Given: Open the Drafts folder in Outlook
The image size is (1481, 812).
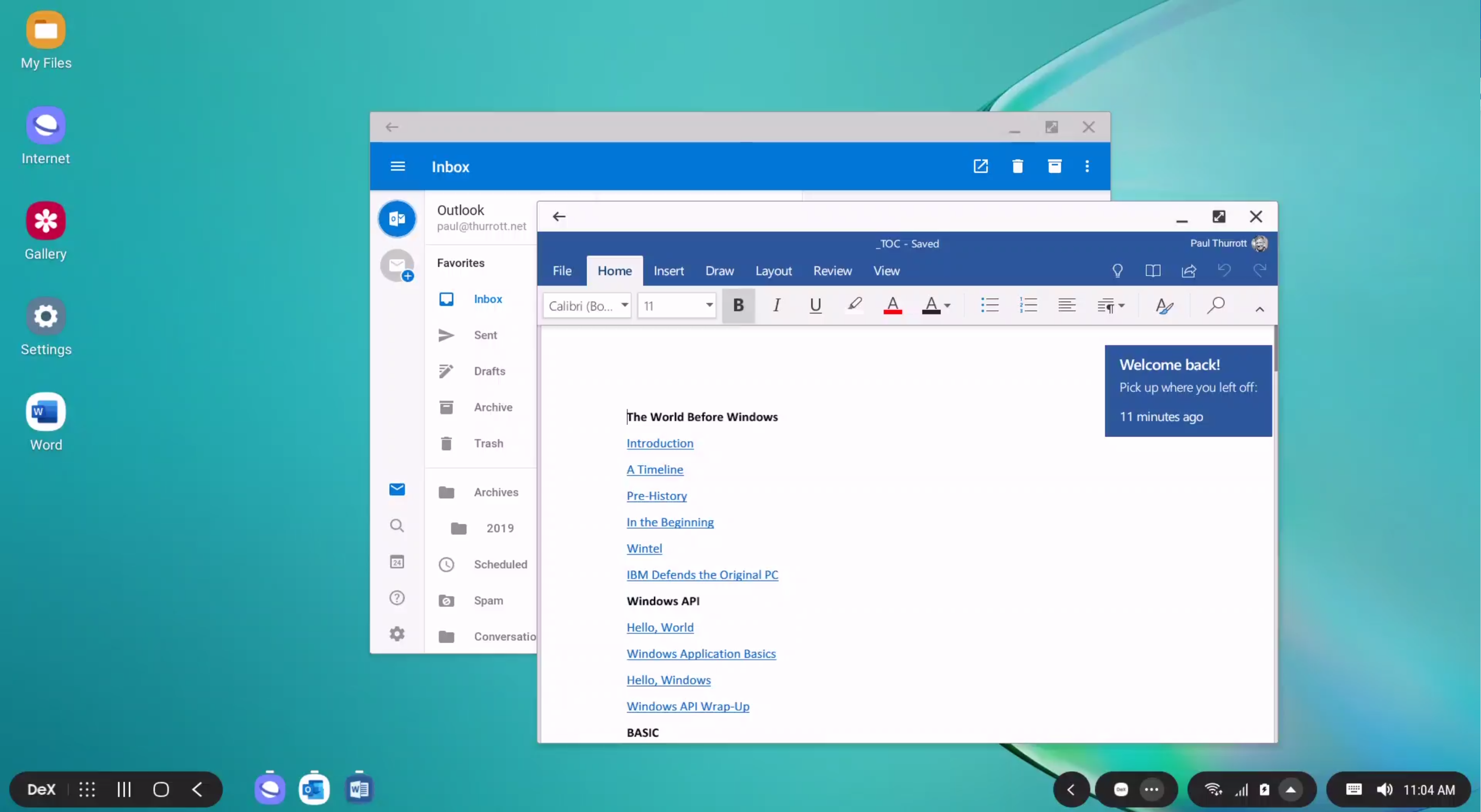Looking at the screenshot, I should [480, 371].
